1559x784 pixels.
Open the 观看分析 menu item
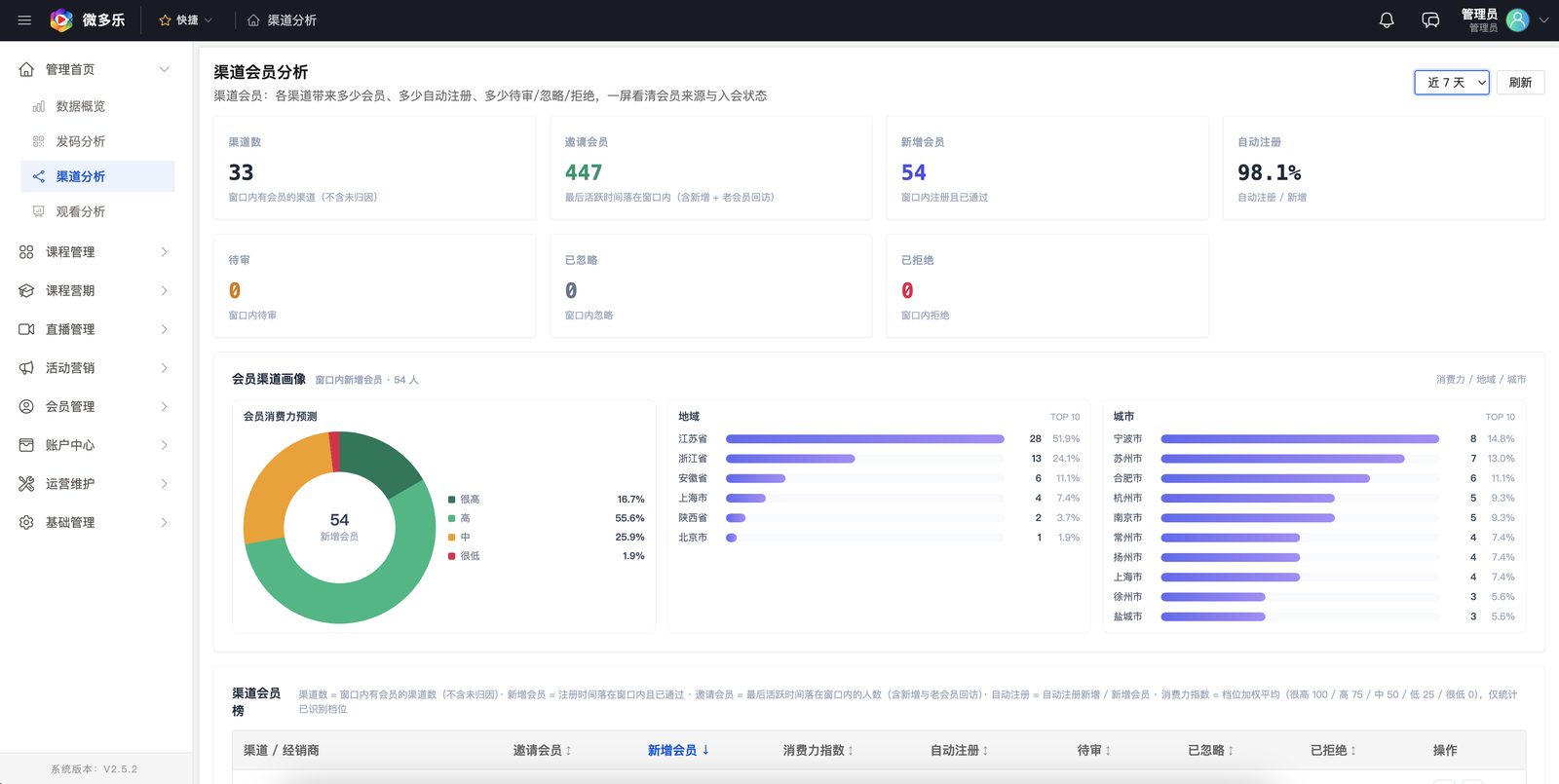[x=97, y=211]
